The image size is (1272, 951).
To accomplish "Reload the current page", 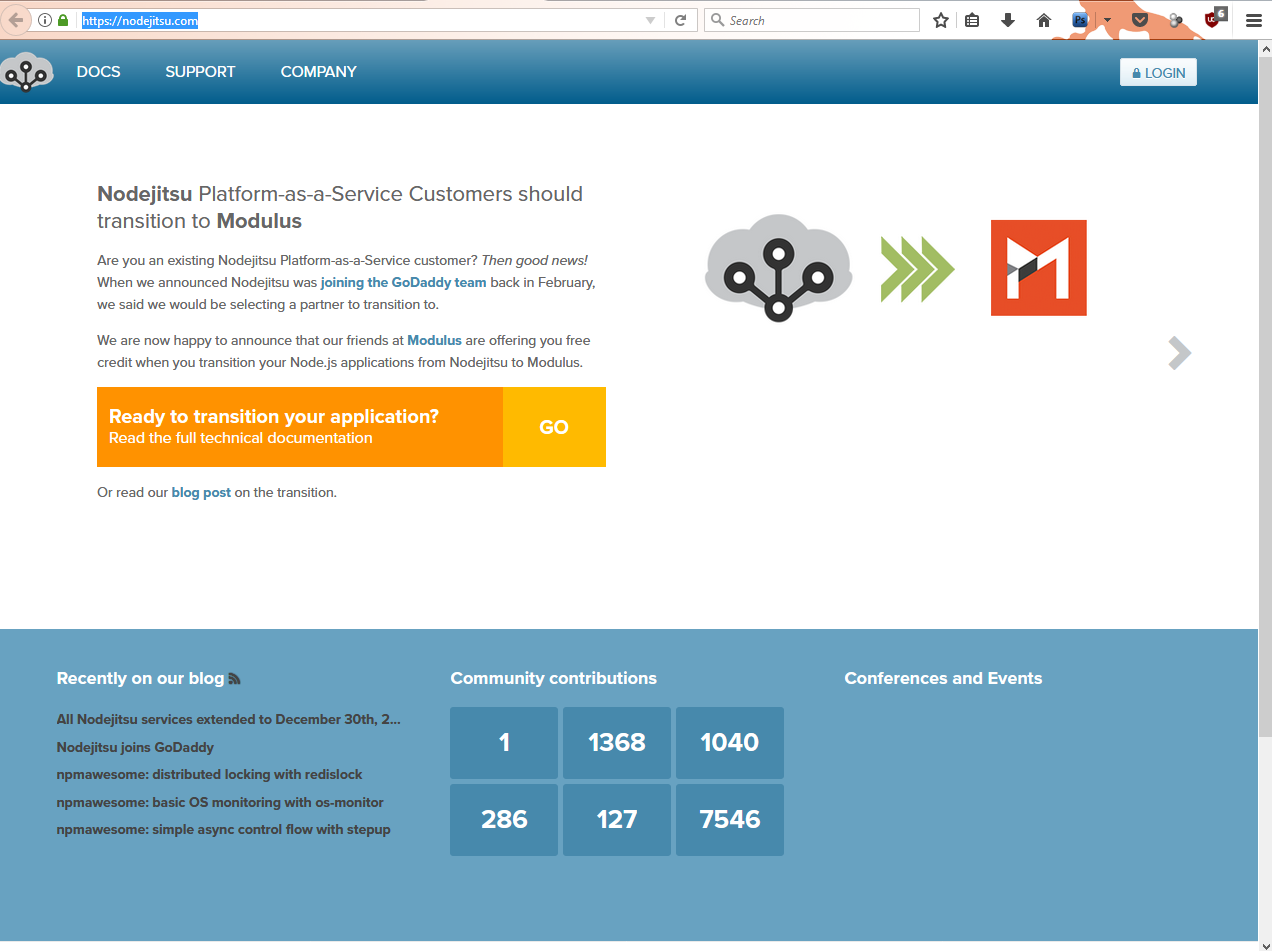I will point(680,20).
